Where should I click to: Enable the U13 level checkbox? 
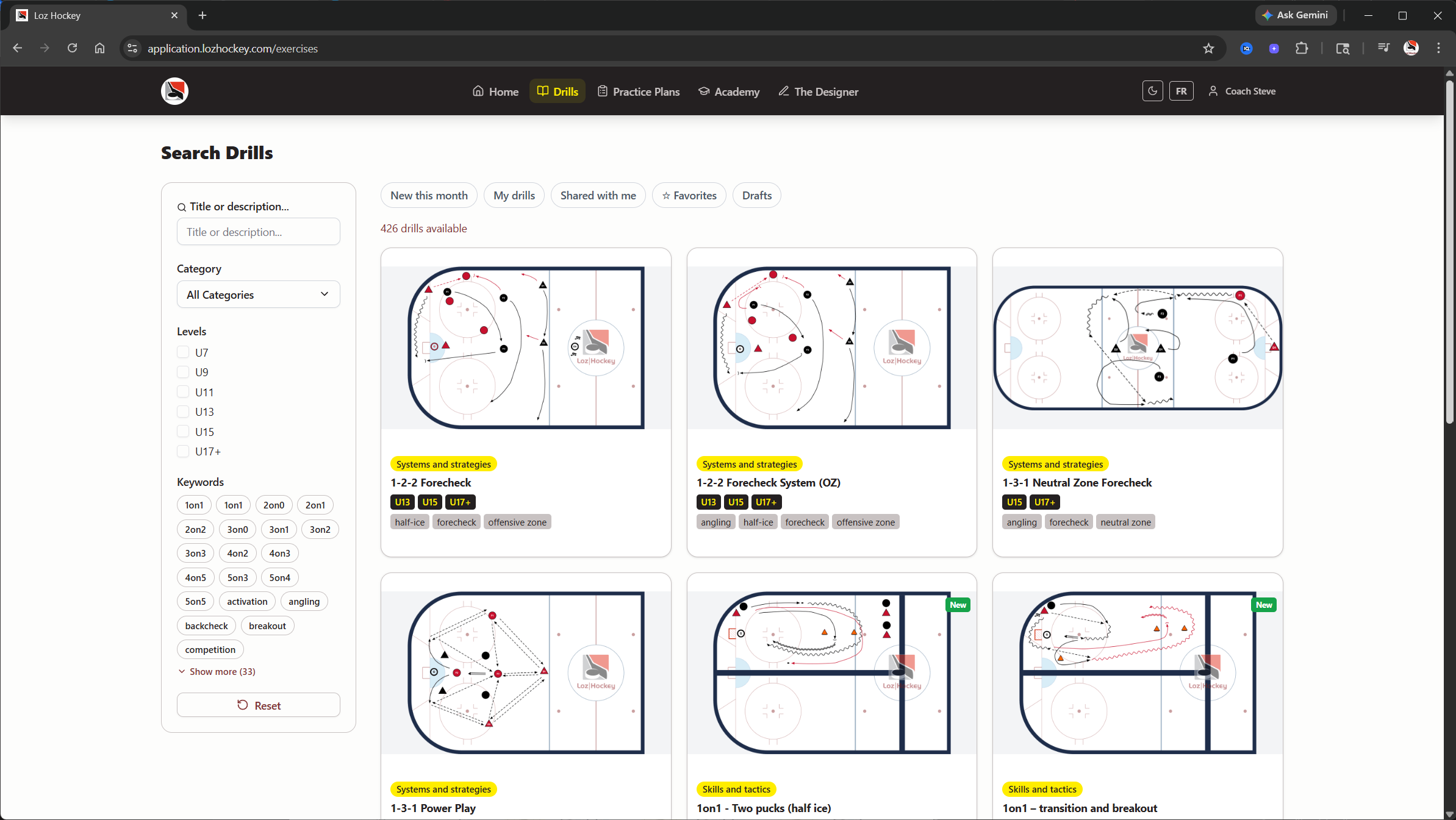tap(183, 412)
